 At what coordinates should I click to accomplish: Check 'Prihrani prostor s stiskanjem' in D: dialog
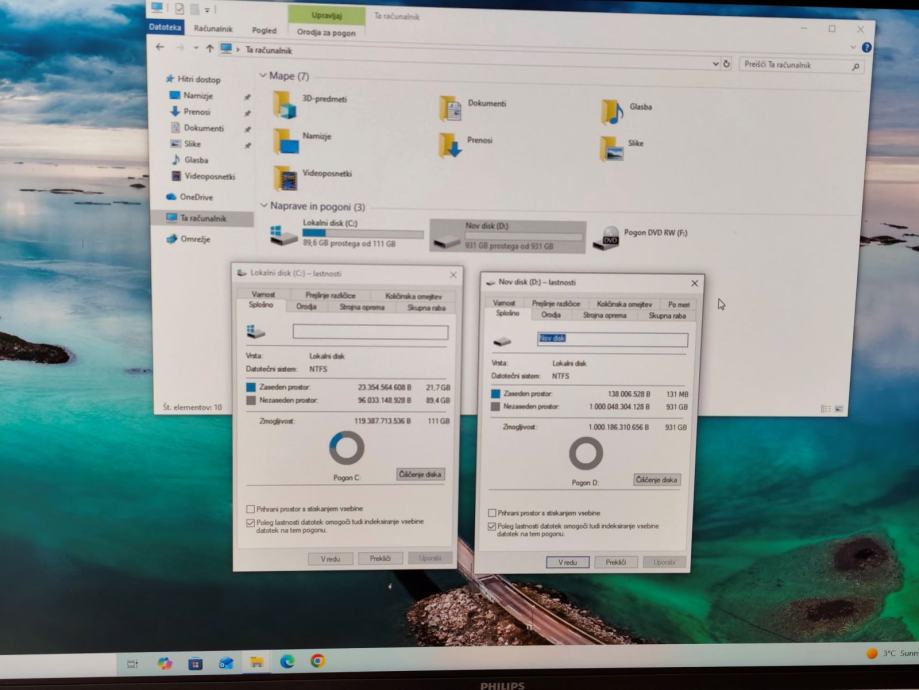coord(492,513)
